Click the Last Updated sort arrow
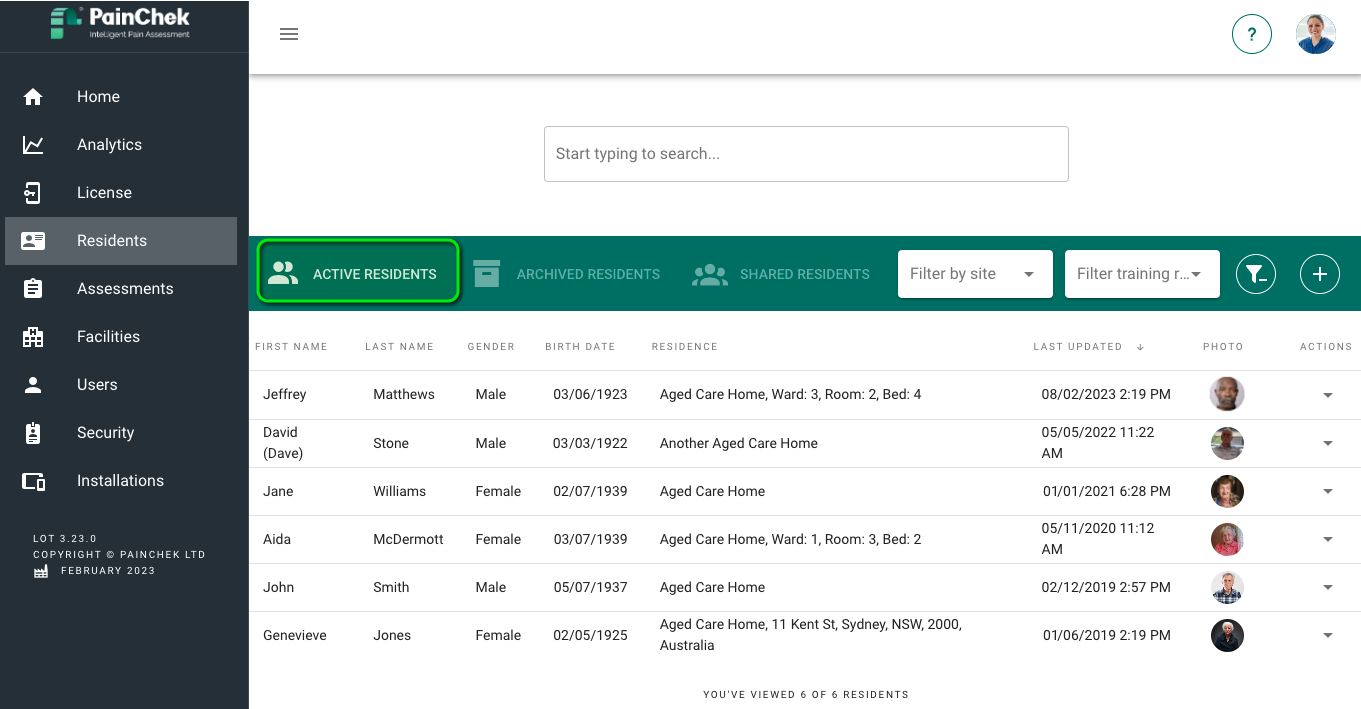The height and width of the screenshot is (709, 1361). click(1140, 347)
